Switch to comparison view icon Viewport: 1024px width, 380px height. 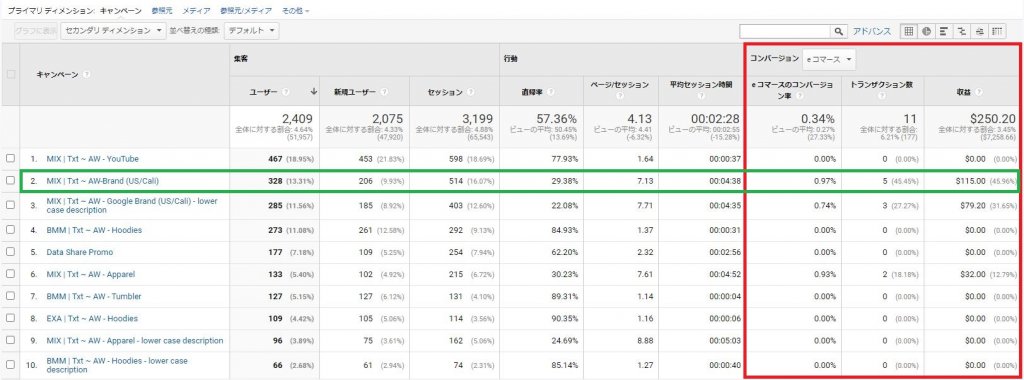[x=961, y=31]
